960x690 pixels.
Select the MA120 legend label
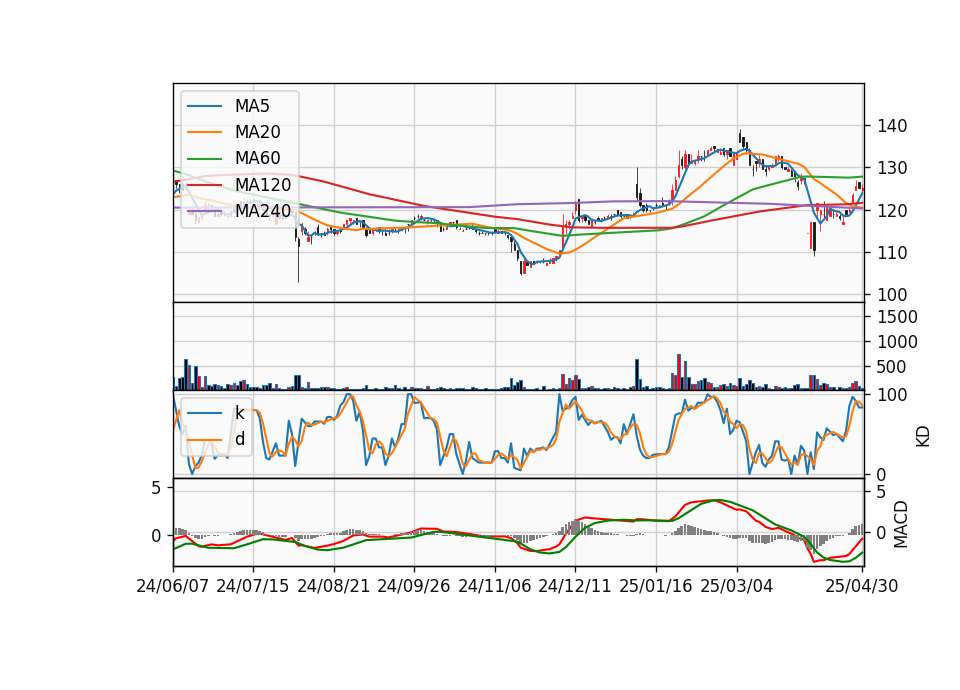[263, 185]
